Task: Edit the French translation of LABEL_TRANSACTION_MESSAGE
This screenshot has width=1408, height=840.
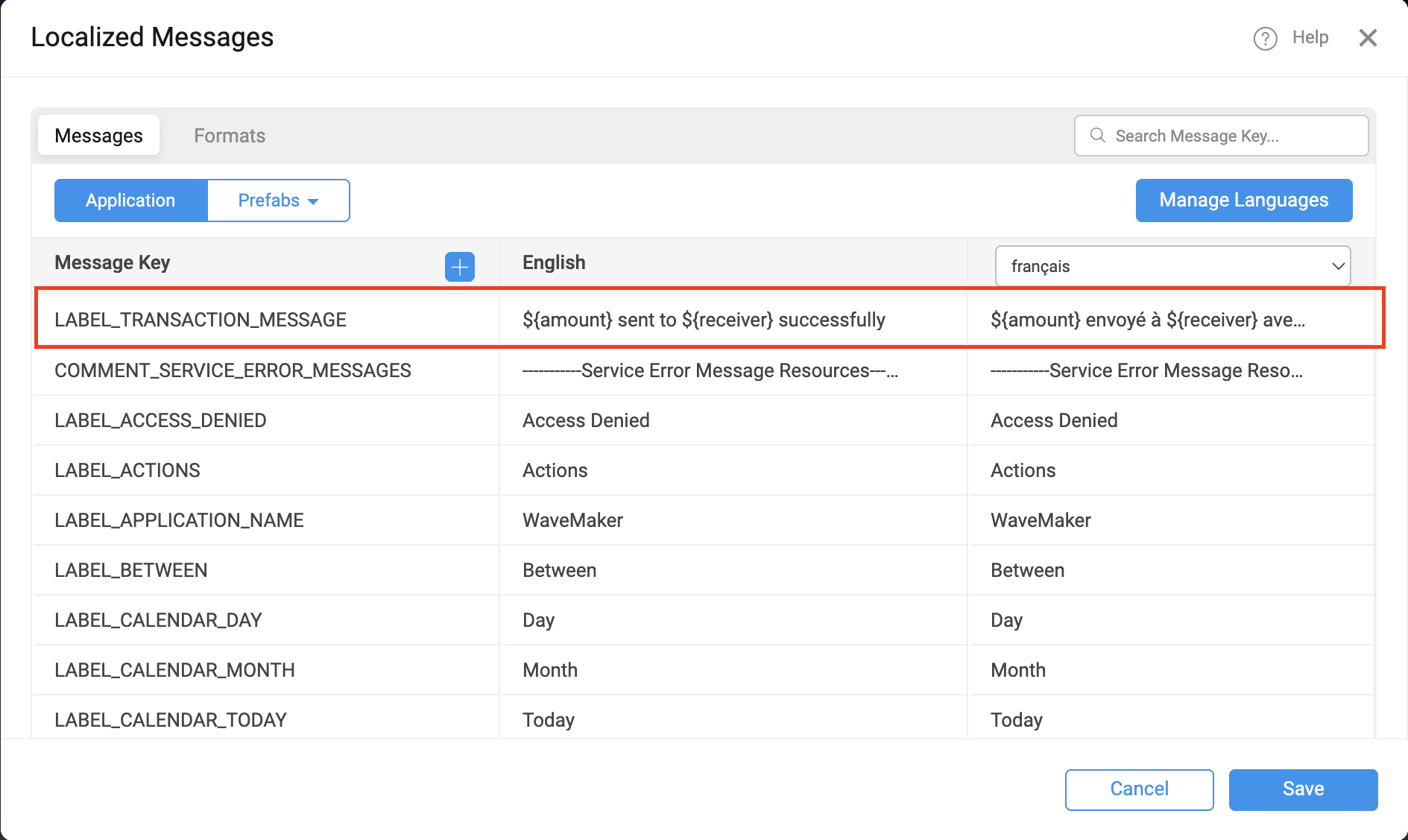Action: pyautogui.click(x=1148, y=319)
